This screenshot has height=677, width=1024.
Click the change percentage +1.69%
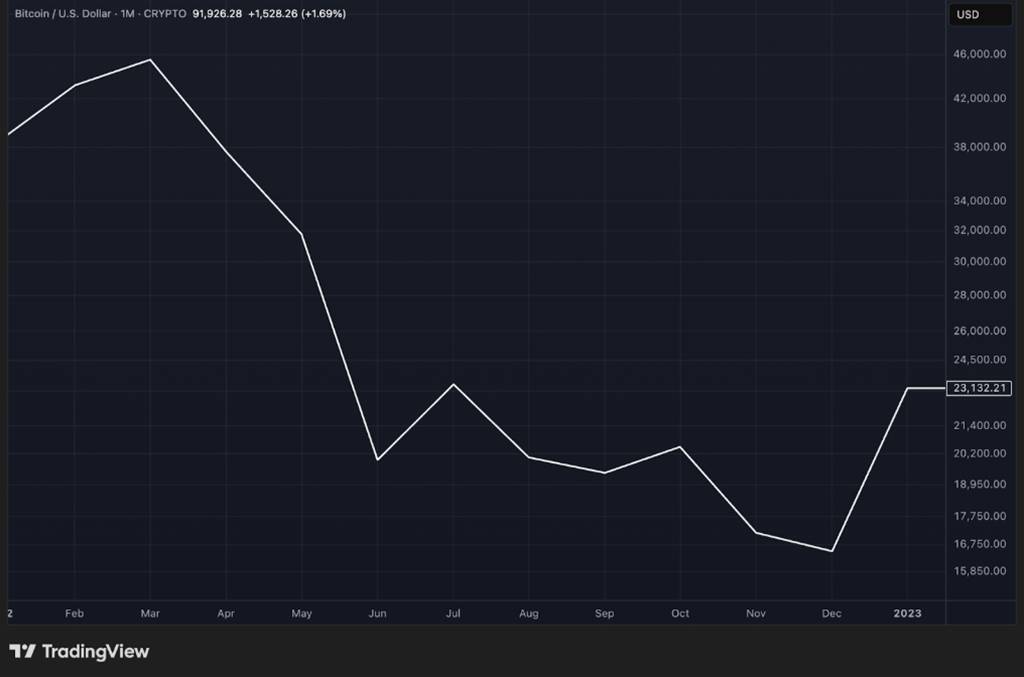[x=324, y=14]
